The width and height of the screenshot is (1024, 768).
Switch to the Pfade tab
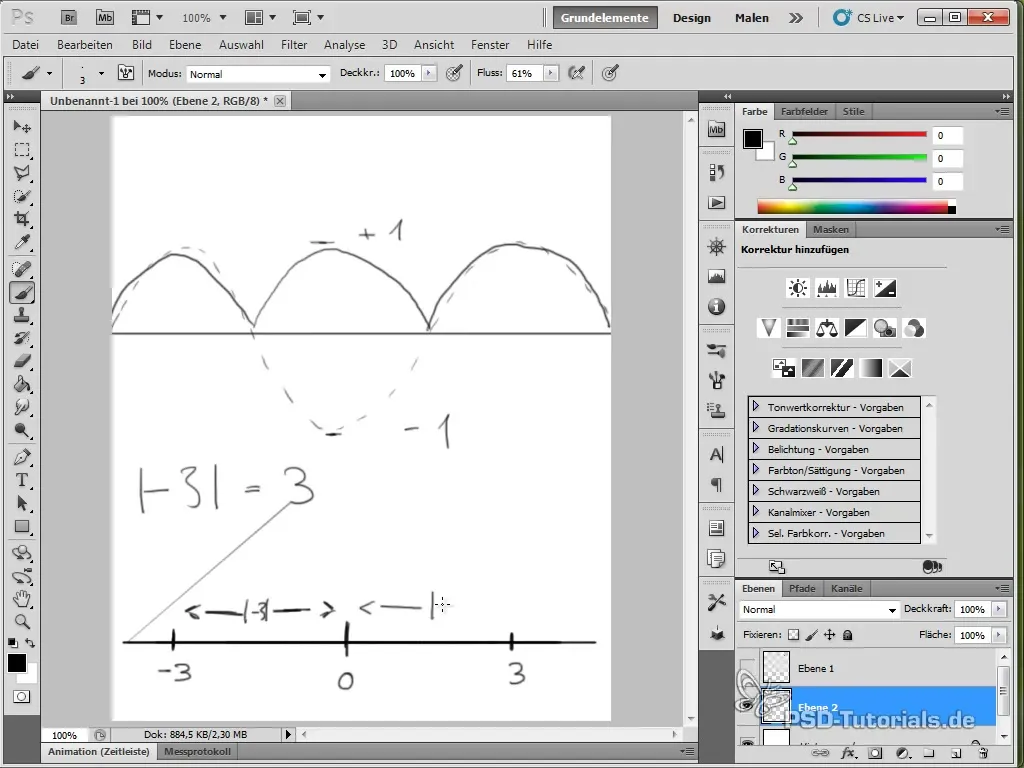click(802, 588)
